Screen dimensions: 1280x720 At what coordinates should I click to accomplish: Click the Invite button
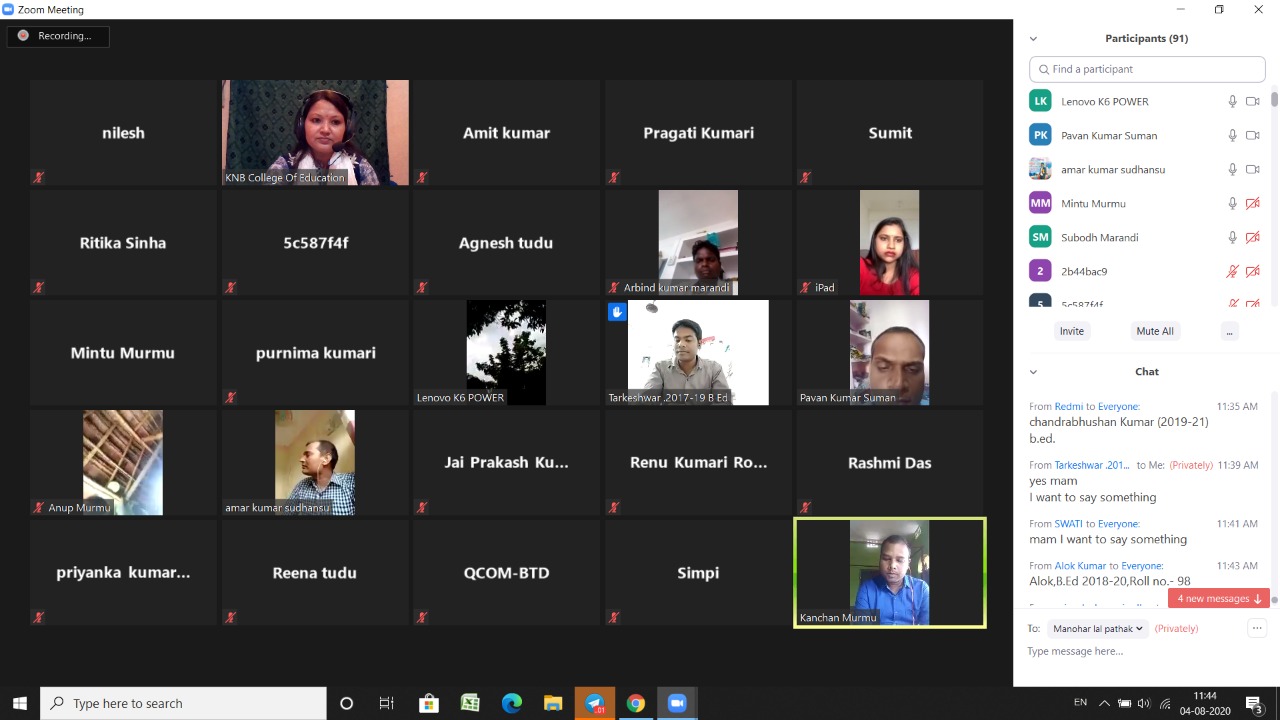[1071, 331]
